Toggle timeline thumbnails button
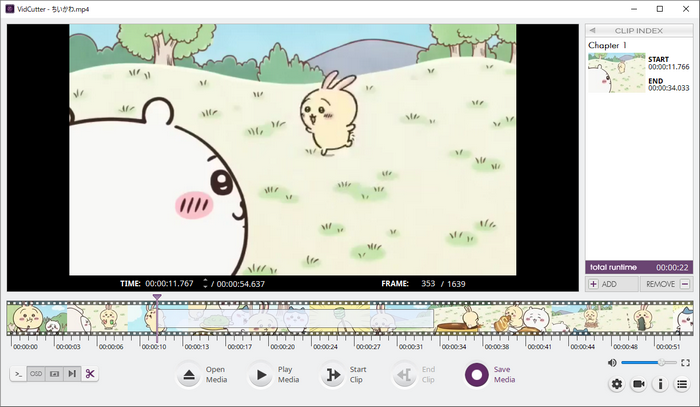Viewport: 700px width, 407px height. point(54,374)
